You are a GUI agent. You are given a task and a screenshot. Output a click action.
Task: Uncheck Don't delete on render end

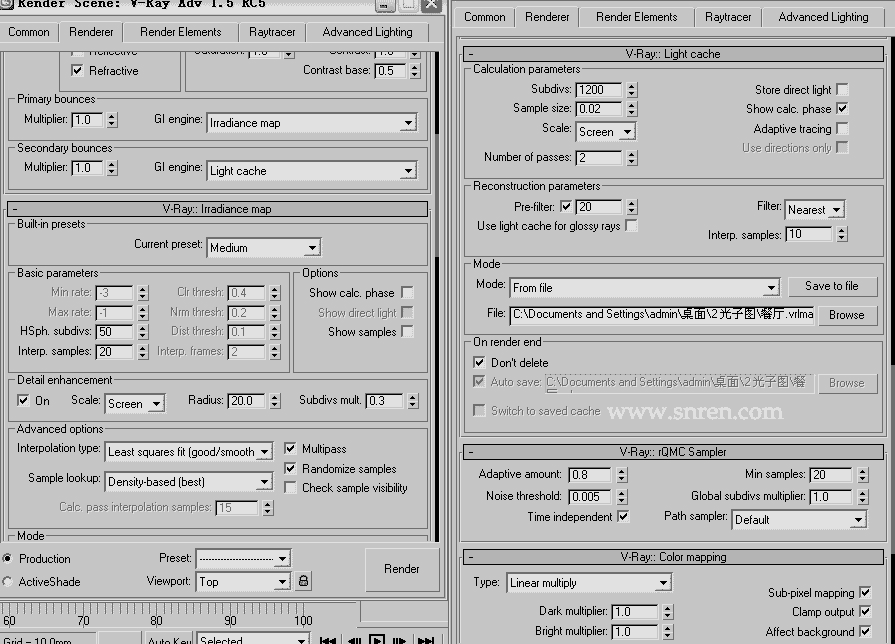tap(479, 363)
